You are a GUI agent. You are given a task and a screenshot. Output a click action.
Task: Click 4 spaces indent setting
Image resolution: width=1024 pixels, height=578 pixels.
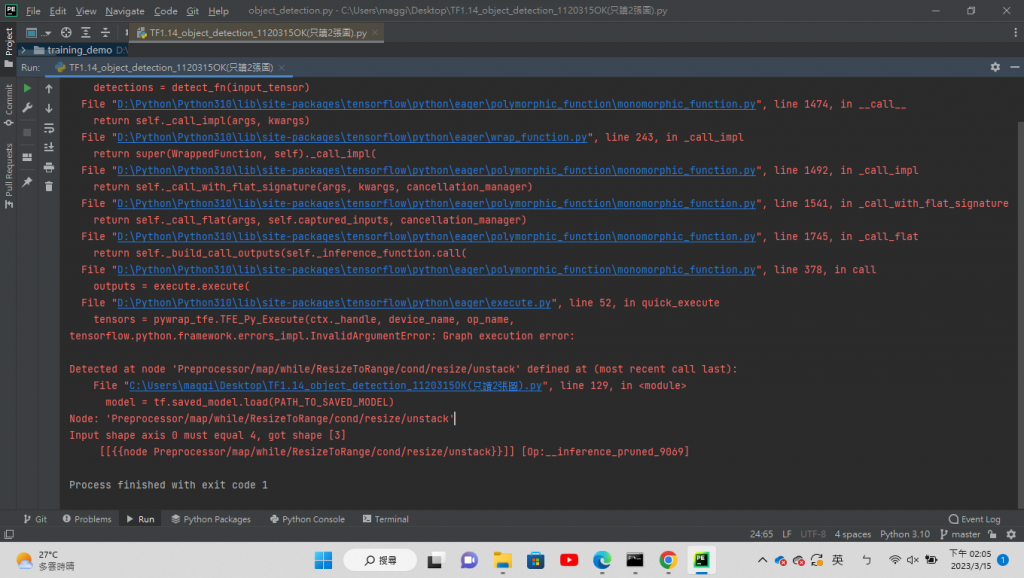pyautogui.click(x=853, y=534)
